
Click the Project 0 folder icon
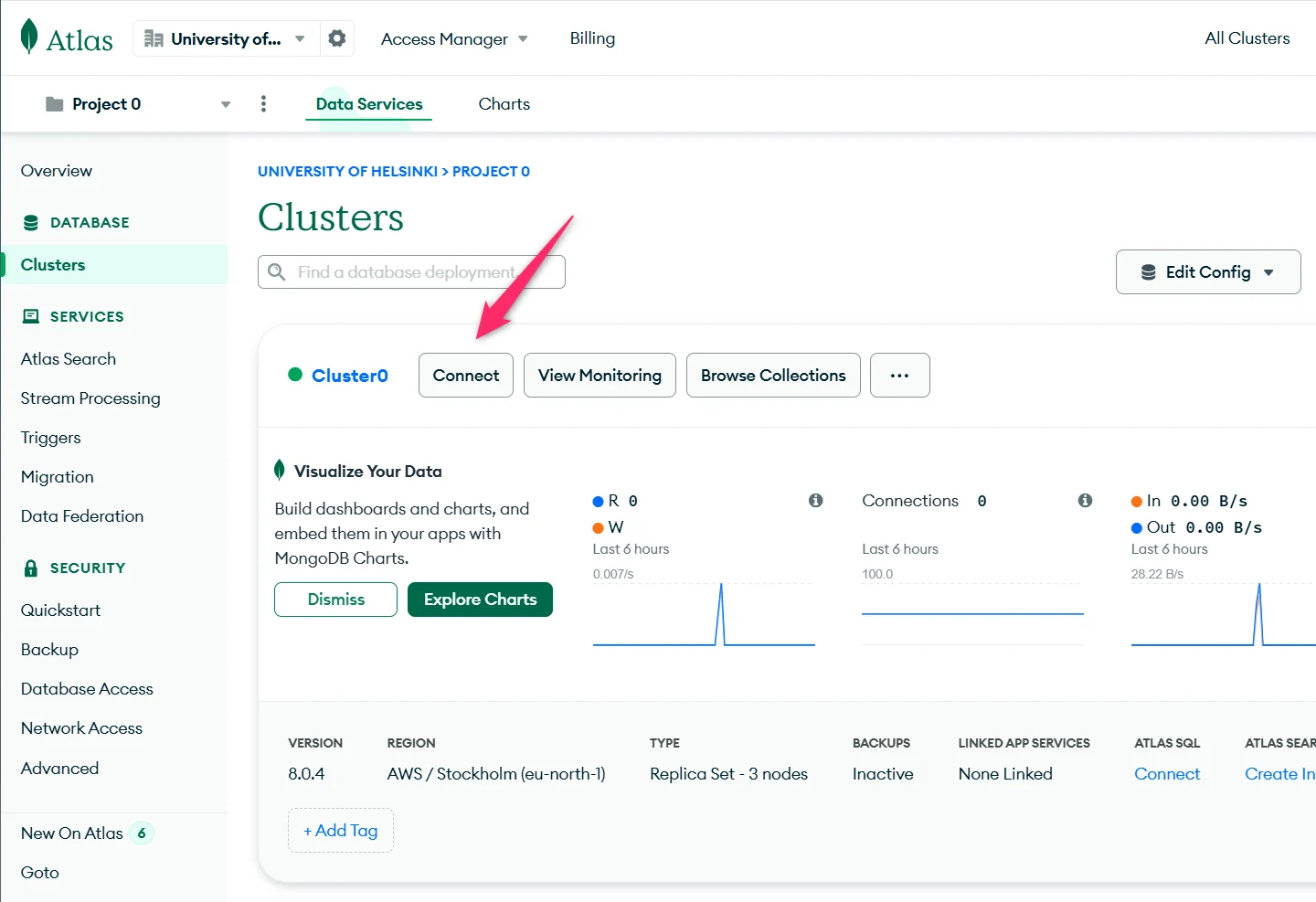click(55, 104)
